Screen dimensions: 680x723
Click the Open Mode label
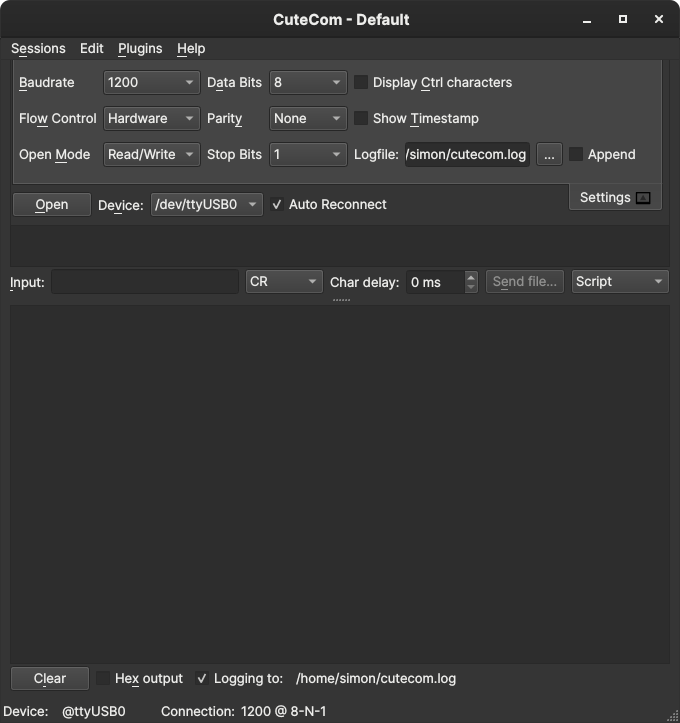[54, 154]
